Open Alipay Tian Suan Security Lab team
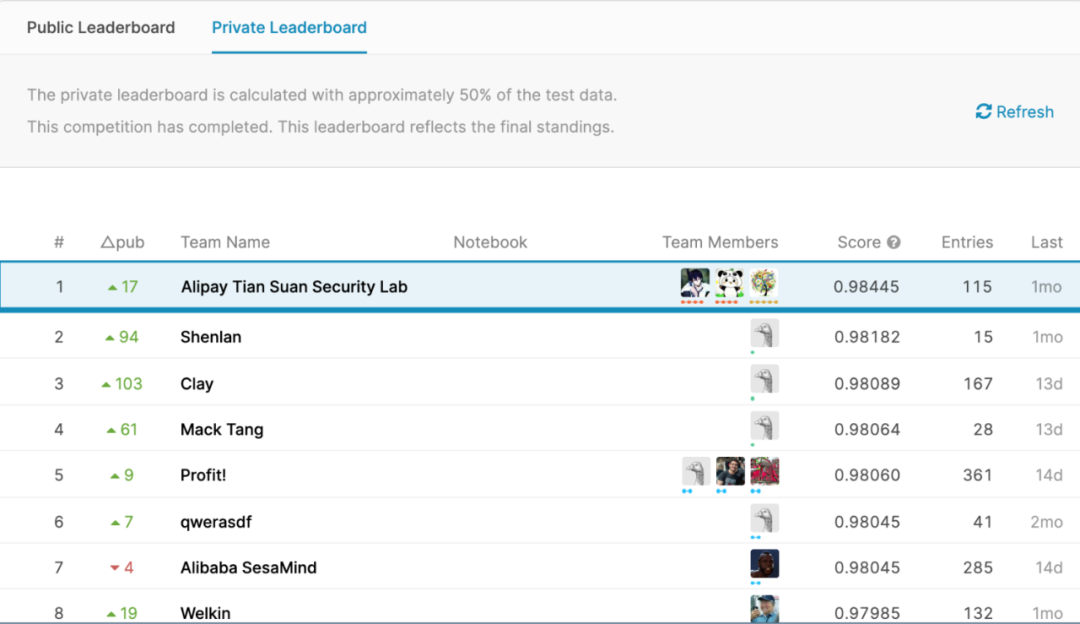Image resolution: width=1080 pixels, height=624 pixels. point(294,287)
